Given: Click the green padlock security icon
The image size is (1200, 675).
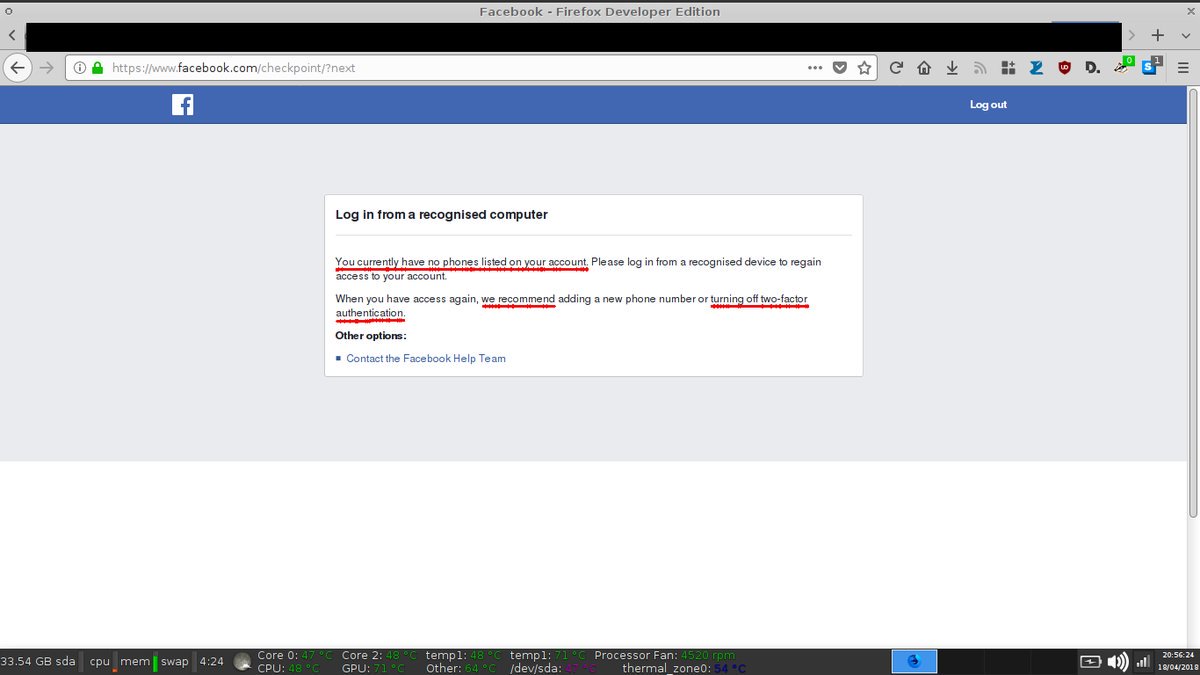Looking at the screenshot, I should click(97, 68).
